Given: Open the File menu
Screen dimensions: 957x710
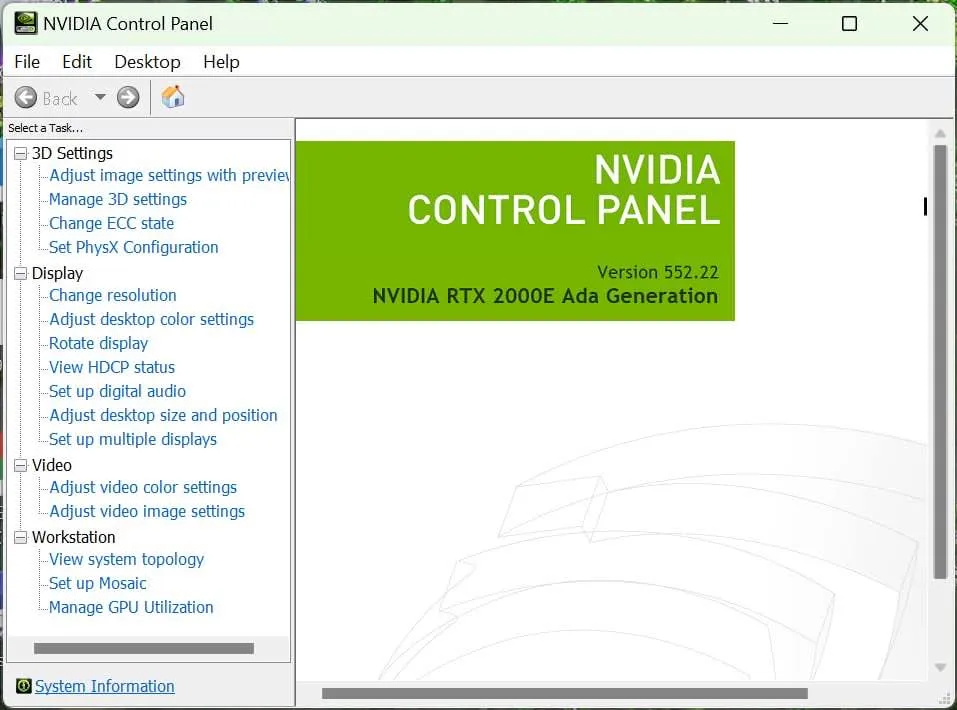Looking at the screenshot, I should 27,62.
